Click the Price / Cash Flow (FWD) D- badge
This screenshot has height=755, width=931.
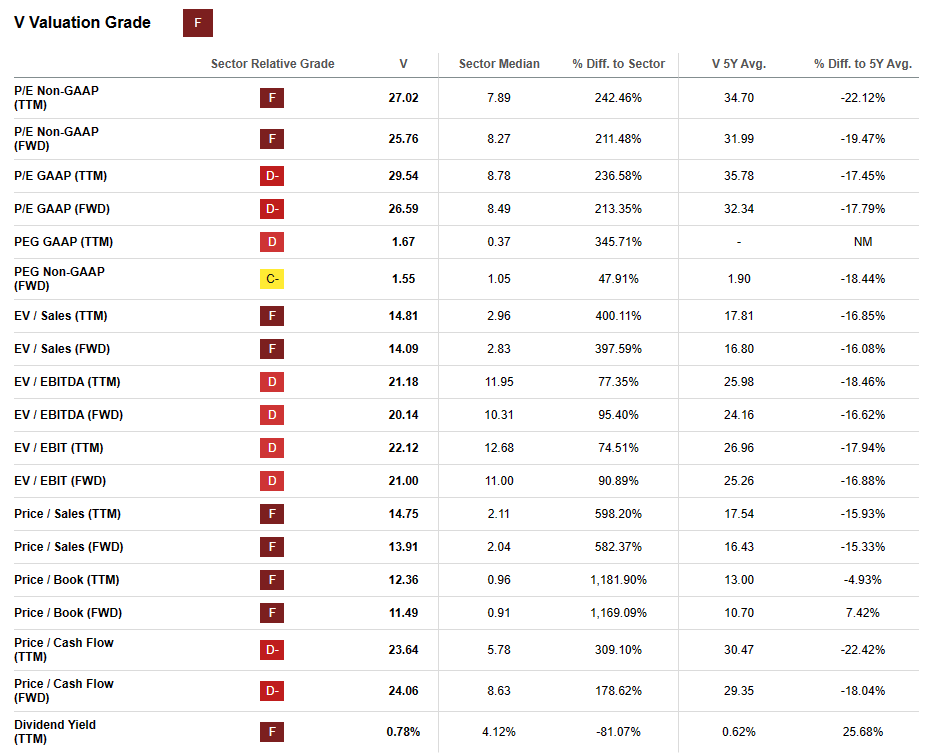pos(271,691)
